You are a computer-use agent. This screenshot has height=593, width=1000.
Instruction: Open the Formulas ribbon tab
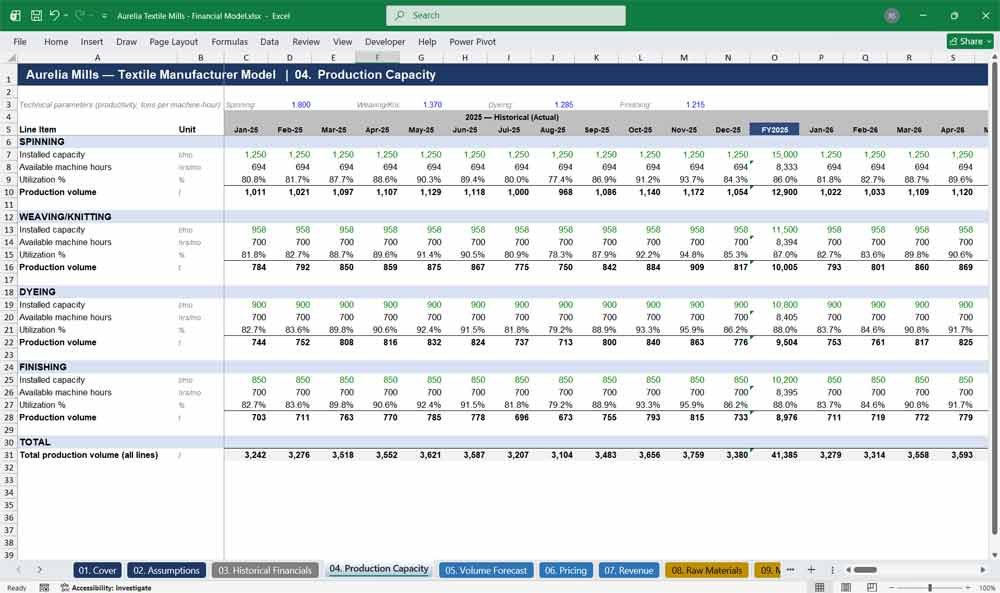pos(230,41)
